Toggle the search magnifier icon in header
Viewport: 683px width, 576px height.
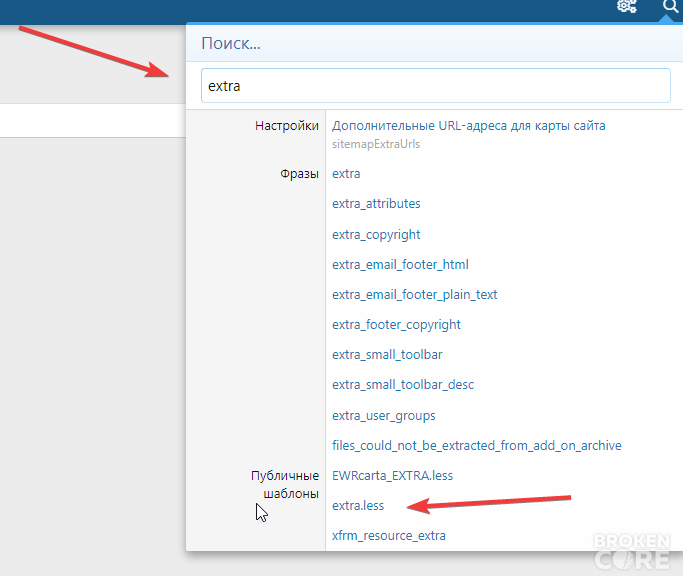[x=670, y=6]
